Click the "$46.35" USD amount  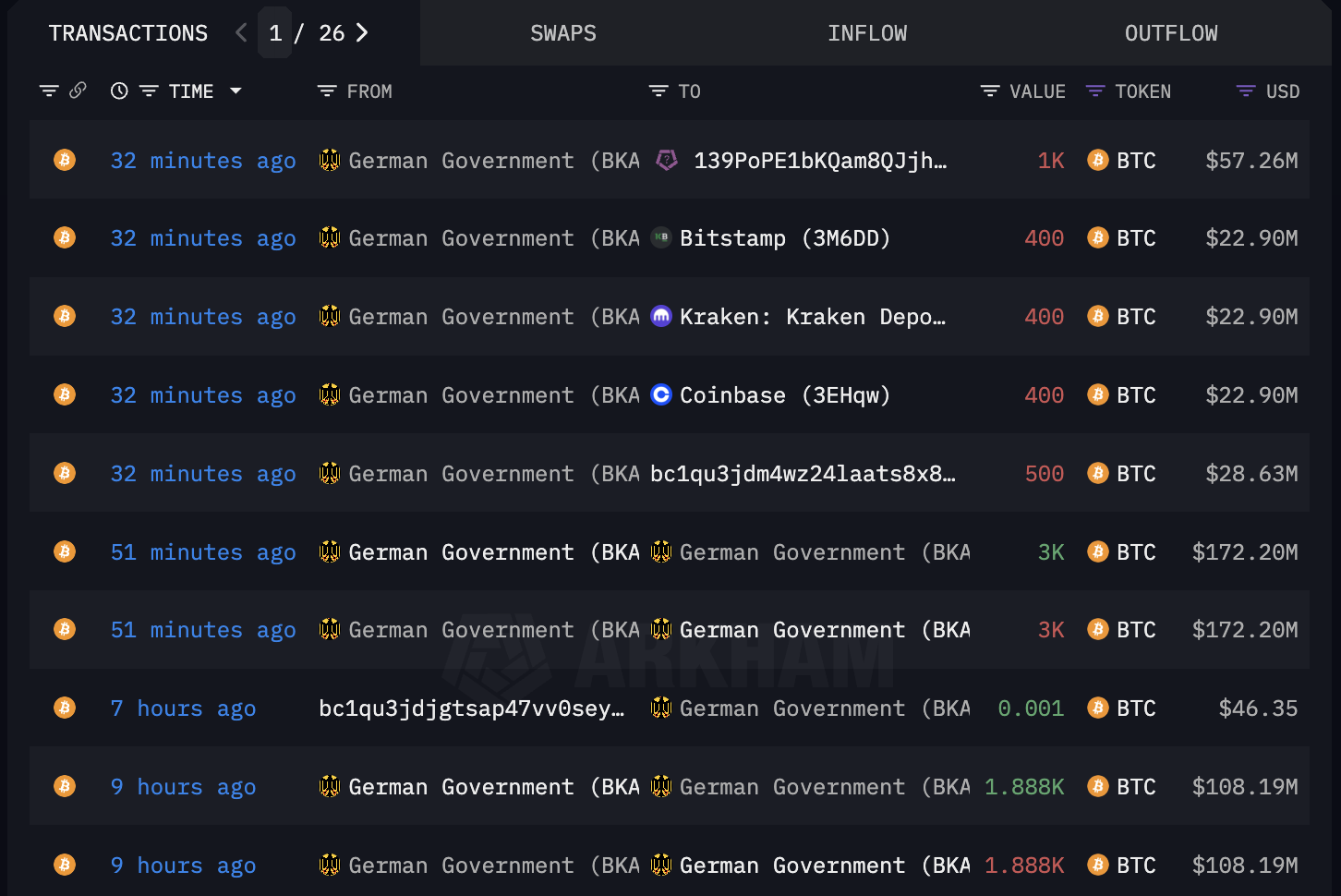(1258, 708)
